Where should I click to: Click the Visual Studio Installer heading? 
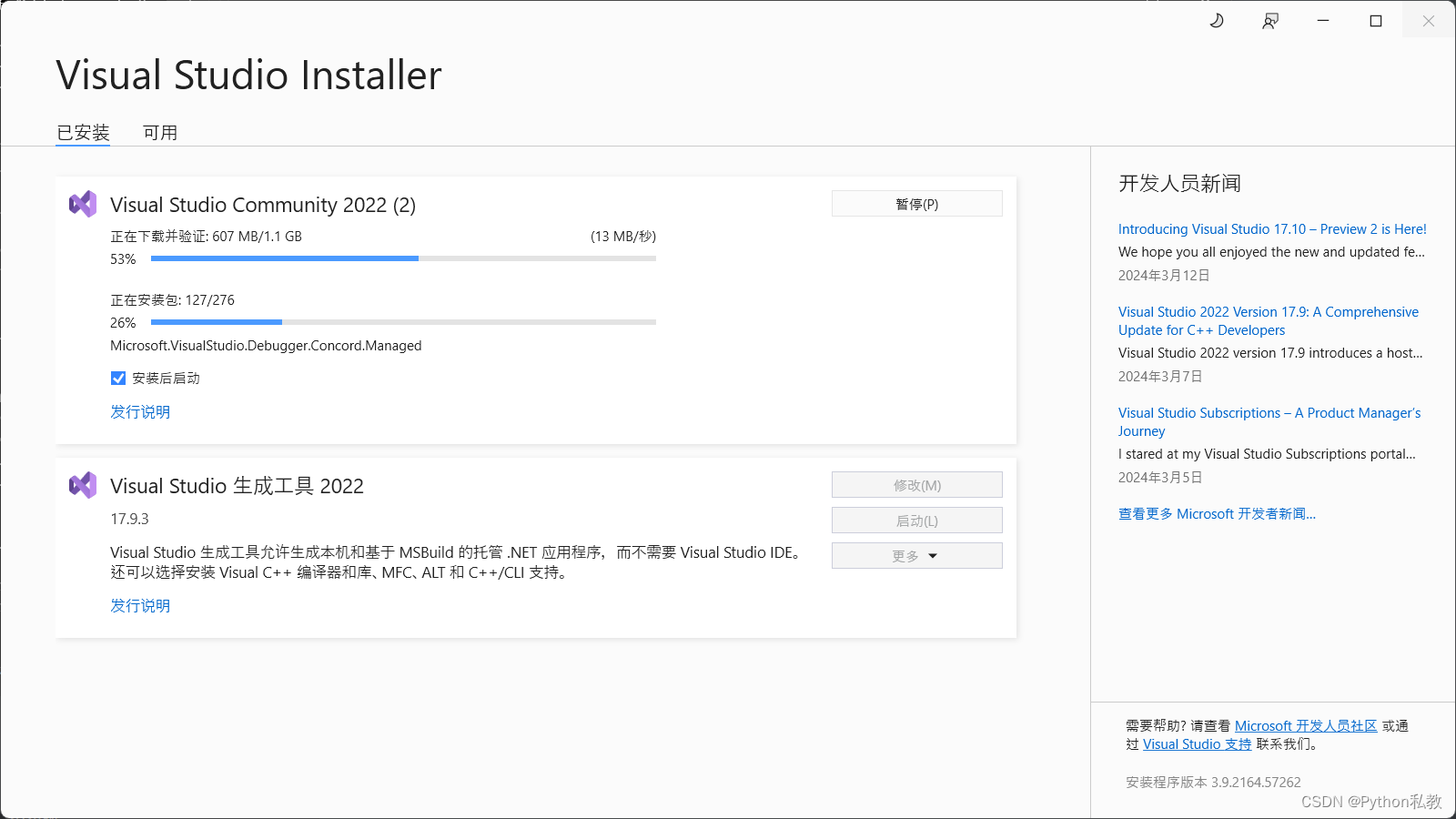248,75
